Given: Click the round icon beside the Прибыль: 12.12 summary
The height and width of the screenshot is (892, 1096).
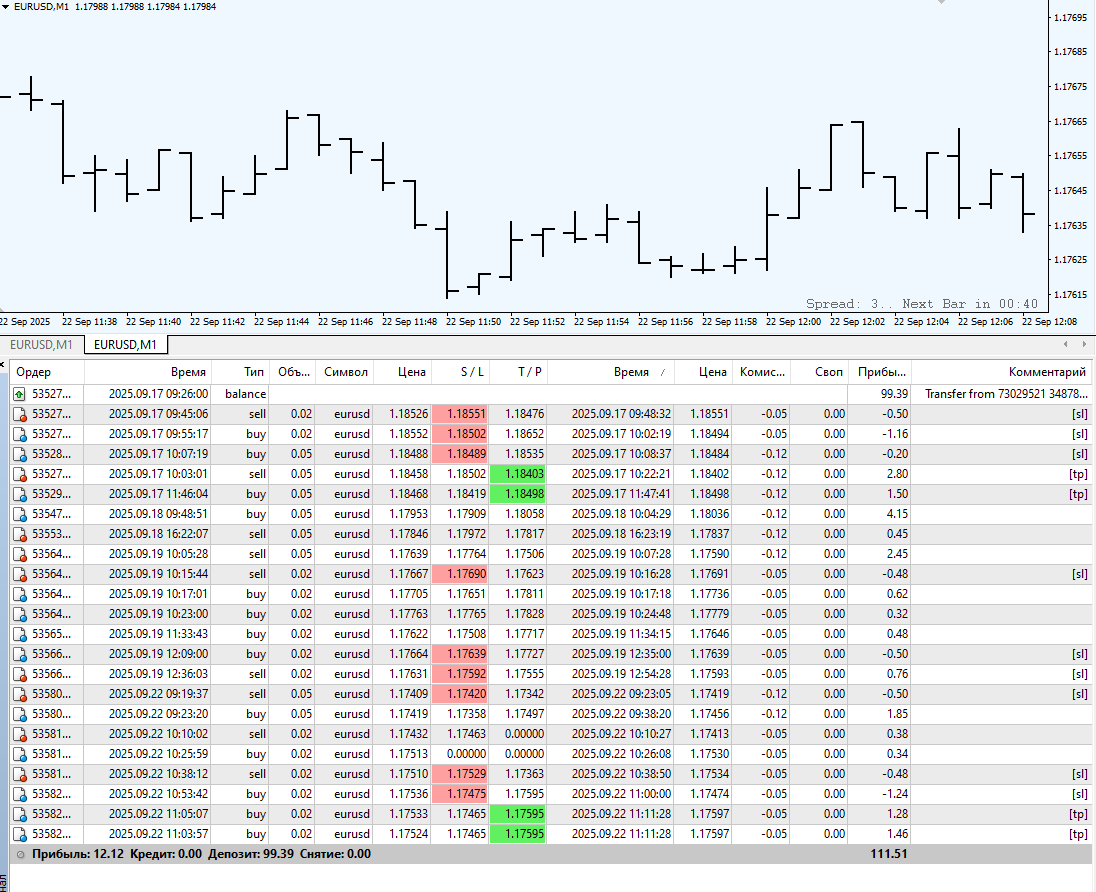Looking at the screenshot, I should coord(20,854).
